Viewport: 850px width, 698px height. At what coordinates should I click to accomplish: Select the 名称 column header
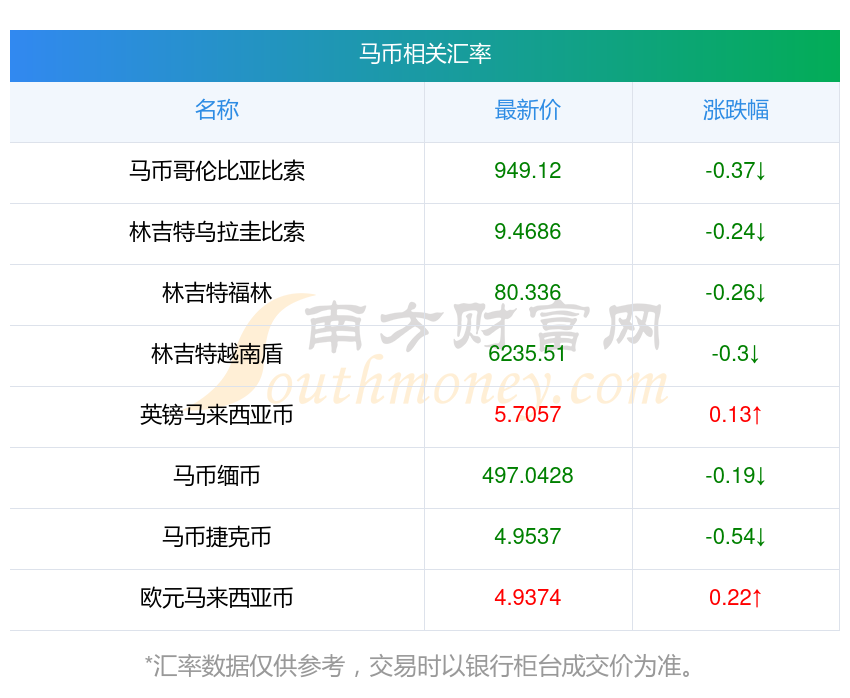pos(217,110)
